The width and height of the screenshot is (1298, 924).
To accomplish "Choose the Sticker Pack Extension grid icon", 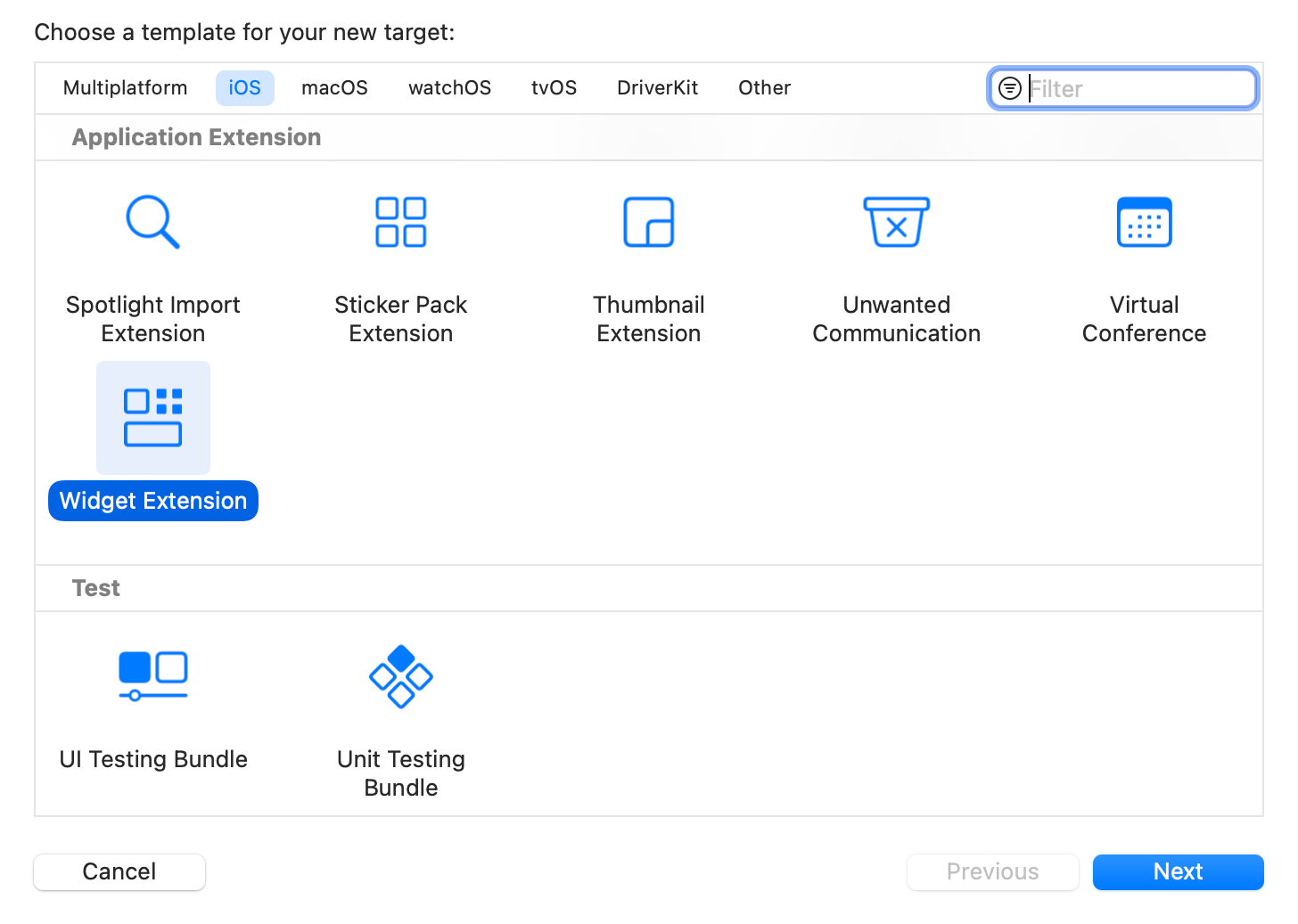I will (401, 222).
